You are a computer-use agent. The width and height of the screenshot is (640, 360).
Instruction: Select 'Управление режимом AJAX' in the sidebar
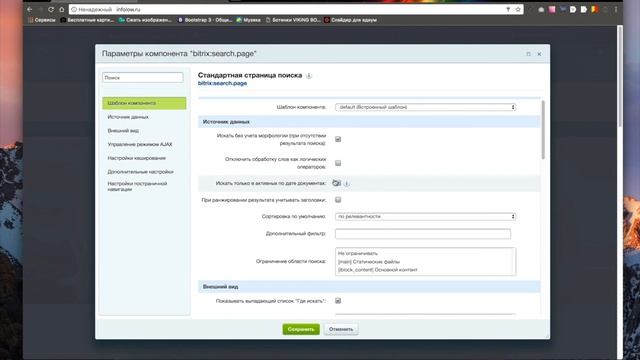pos(140,144)
